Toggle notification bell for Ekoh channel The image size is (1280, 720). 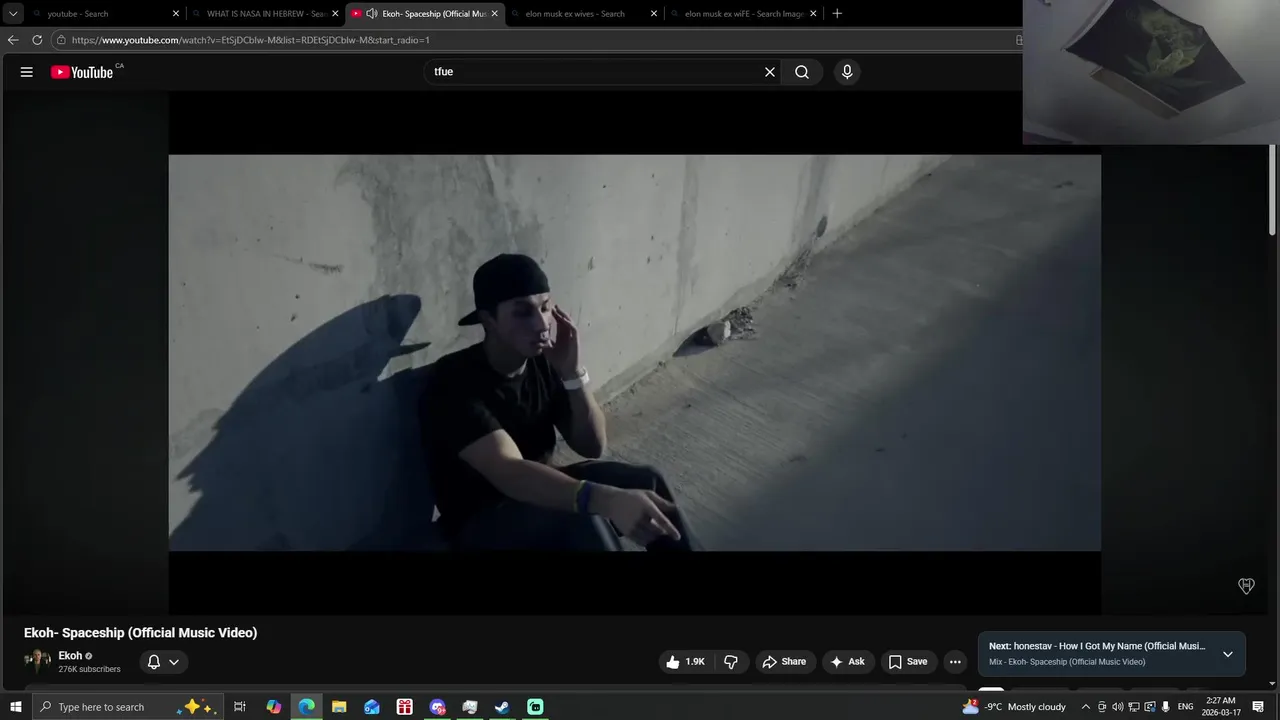click(x=163, y=662)
